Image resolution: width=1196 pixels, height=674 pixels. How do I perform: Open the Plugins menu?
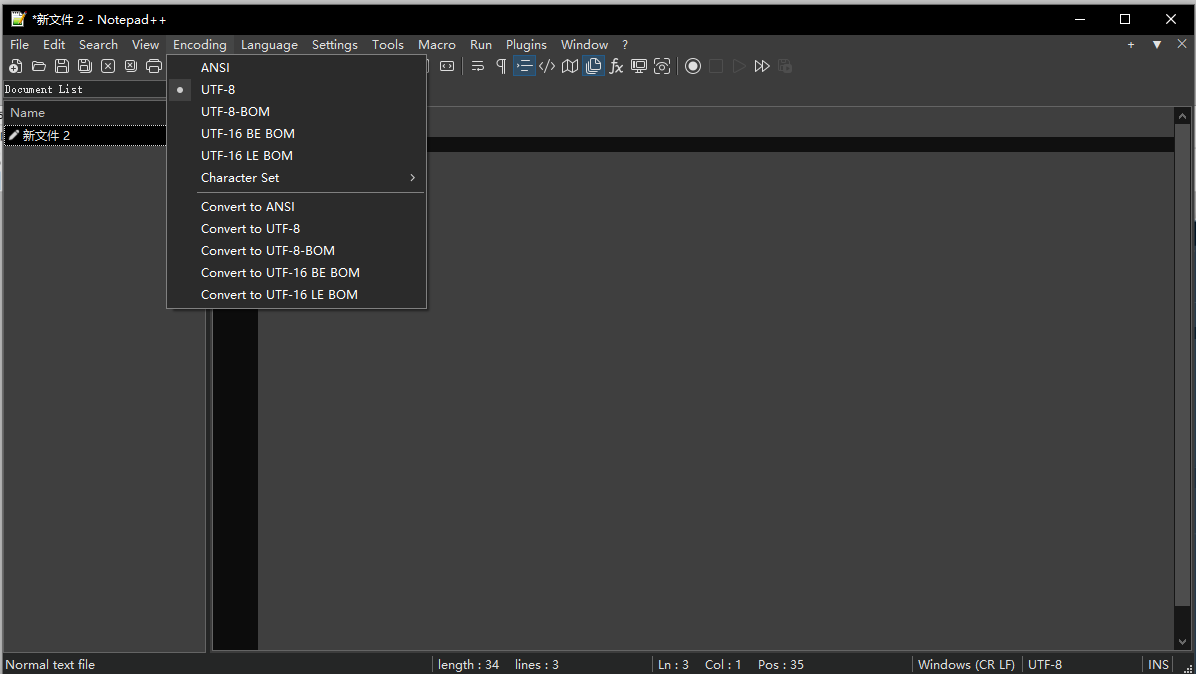526,44
